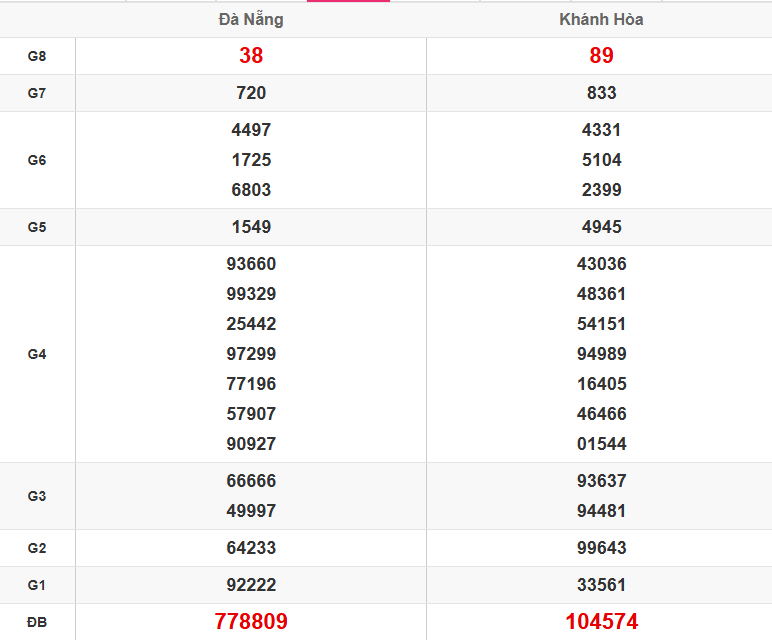Select the red G8 number 89
The image size is (772, 640).
[601, 56]
